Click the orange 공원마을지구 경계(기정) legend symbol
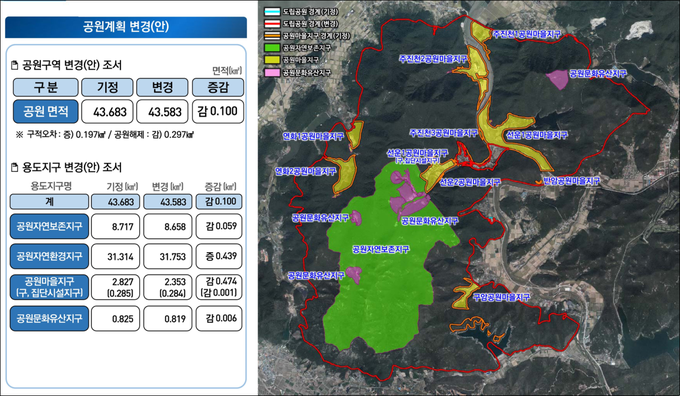Viewport: 680px width, 396px height. point(272,36)
